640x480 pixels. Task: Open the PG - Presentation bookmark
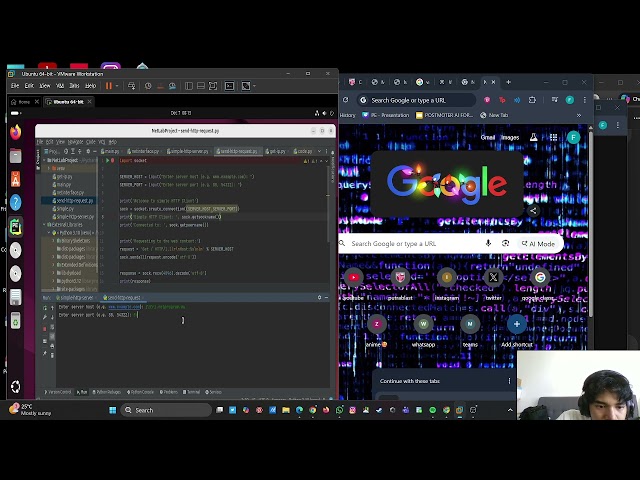(386, 115)
